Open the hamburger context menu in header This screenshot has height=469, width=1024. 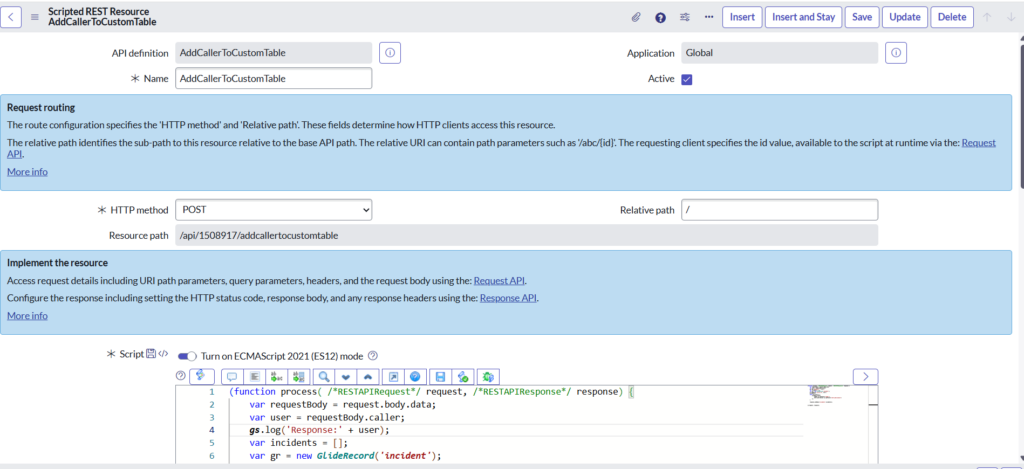(35, 17)
